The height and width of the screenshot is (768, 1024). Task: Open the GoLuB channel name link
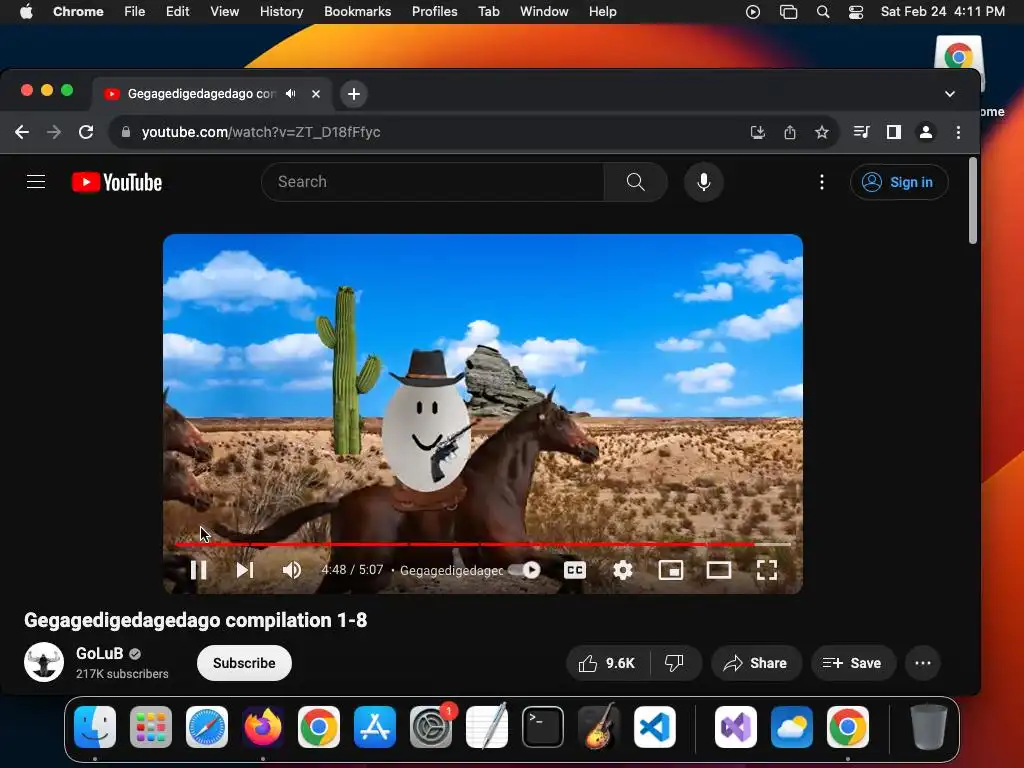point(99,653)
